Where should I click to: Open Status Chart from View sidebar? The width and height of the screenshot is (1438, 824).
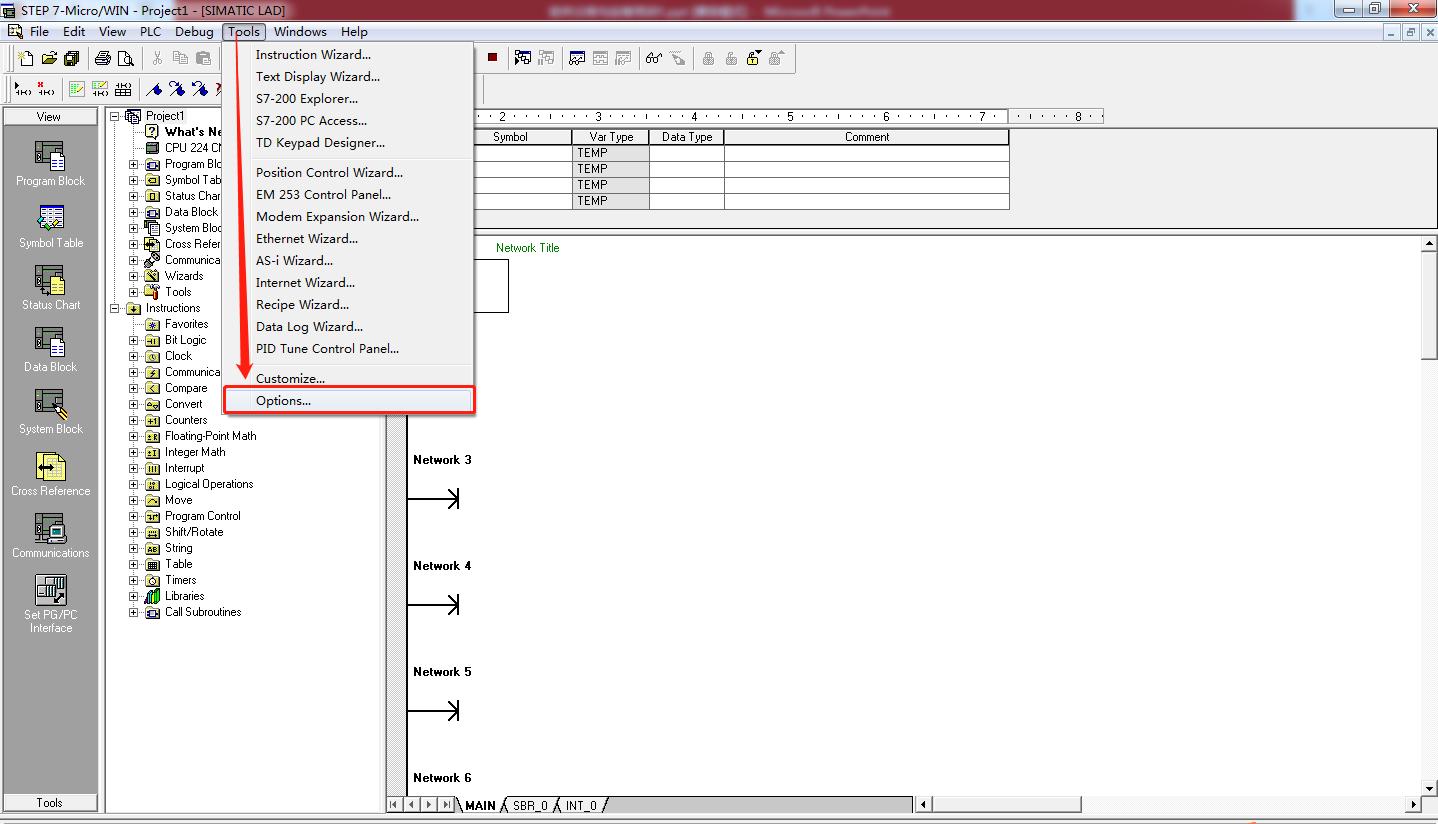coord(50,288)
